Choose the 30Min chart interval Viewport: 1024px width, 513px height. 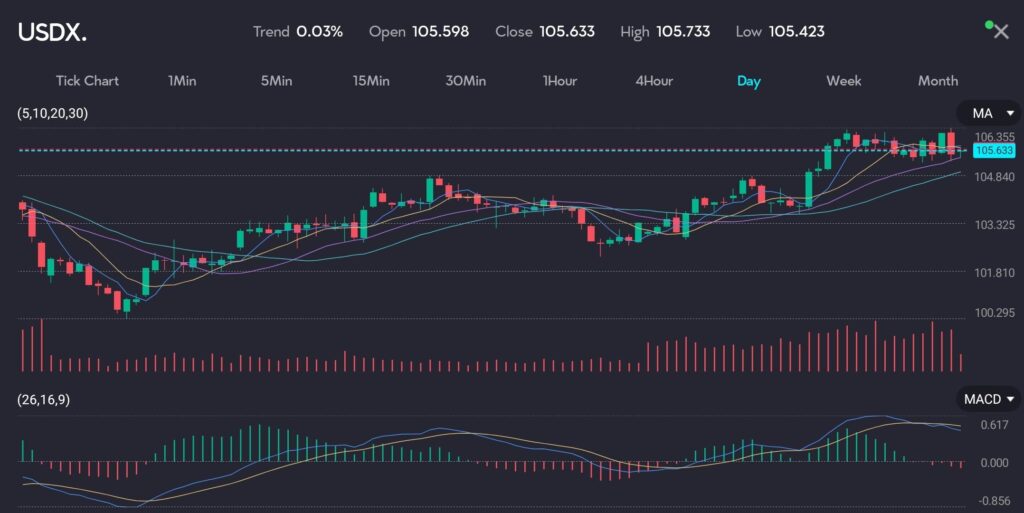(x=466, y=81)
